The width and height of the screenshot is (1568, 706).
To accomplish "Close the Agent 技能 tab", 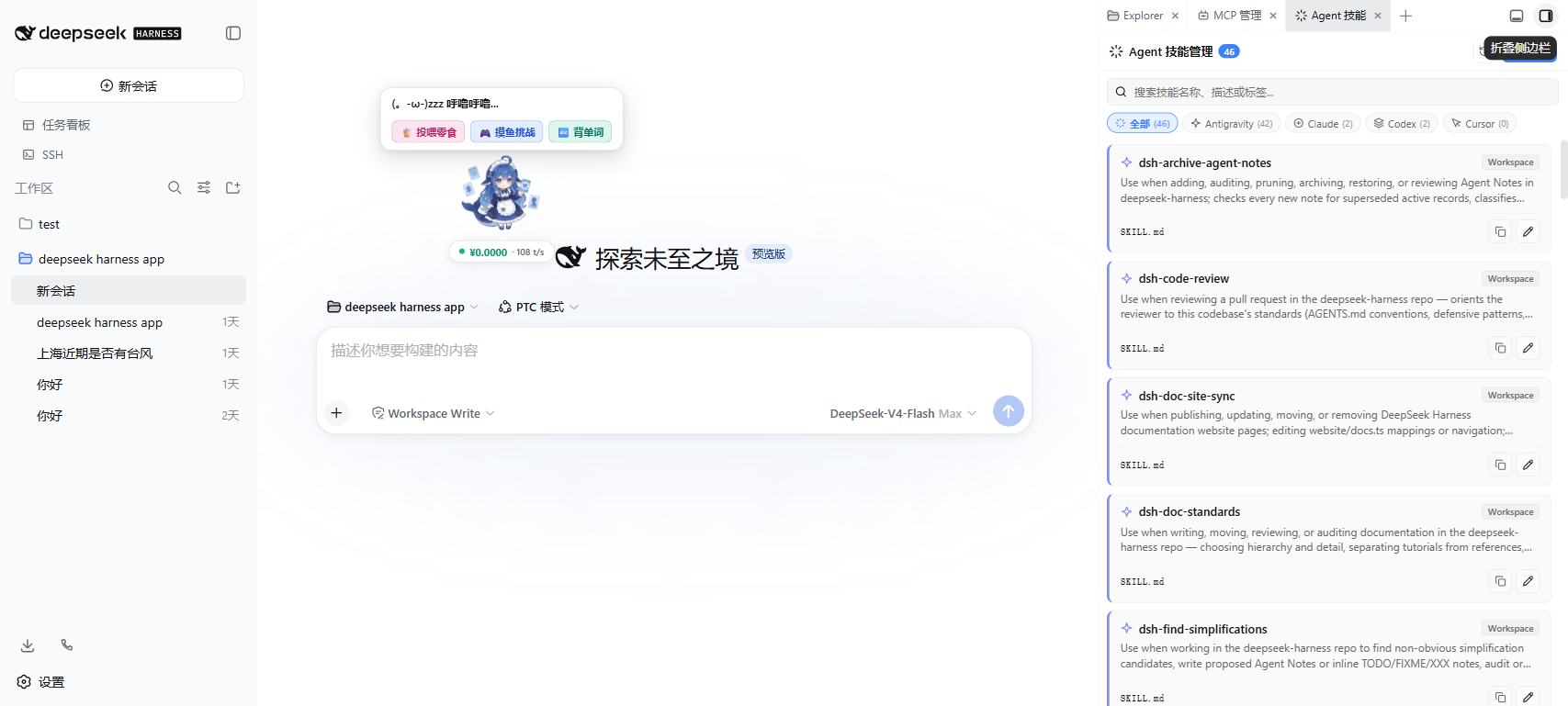I will point(1378,16).
